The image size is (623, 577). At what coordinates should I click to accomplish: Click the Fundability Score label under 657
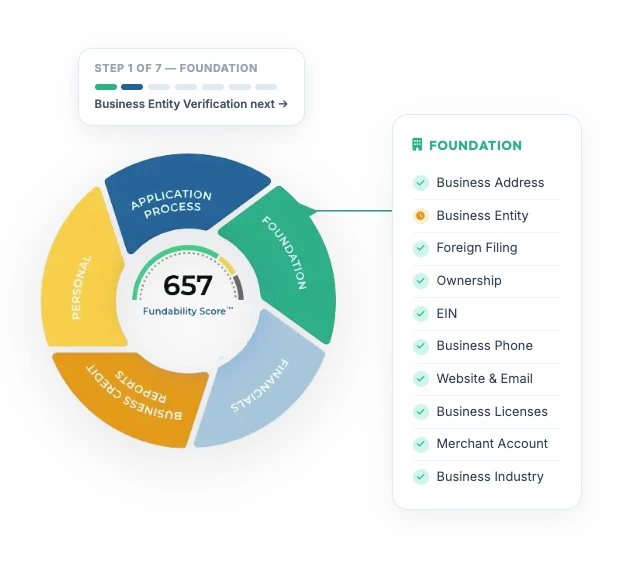[x=188, y=311]
